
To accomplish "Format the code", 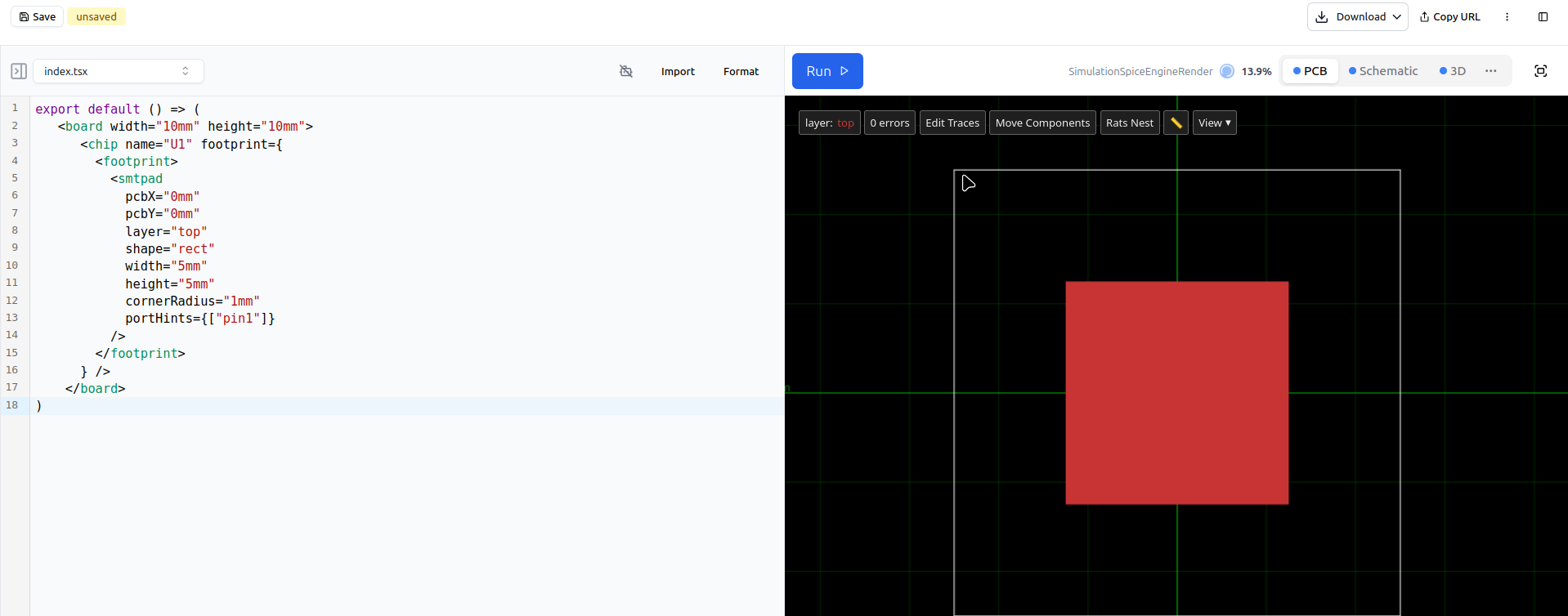I will 741,71.
